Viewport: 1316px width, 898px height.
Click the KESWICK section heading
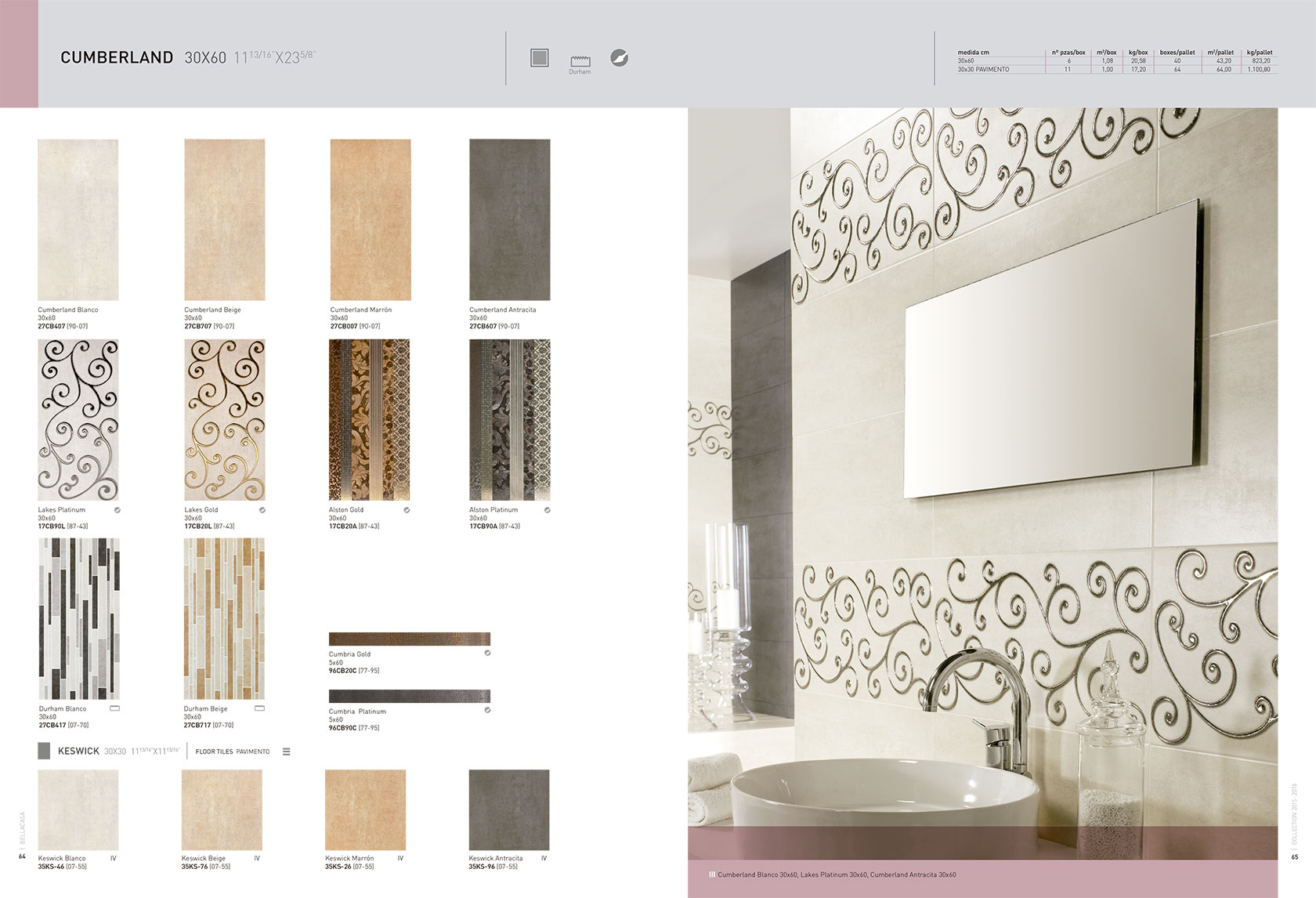tap(78, 751)
